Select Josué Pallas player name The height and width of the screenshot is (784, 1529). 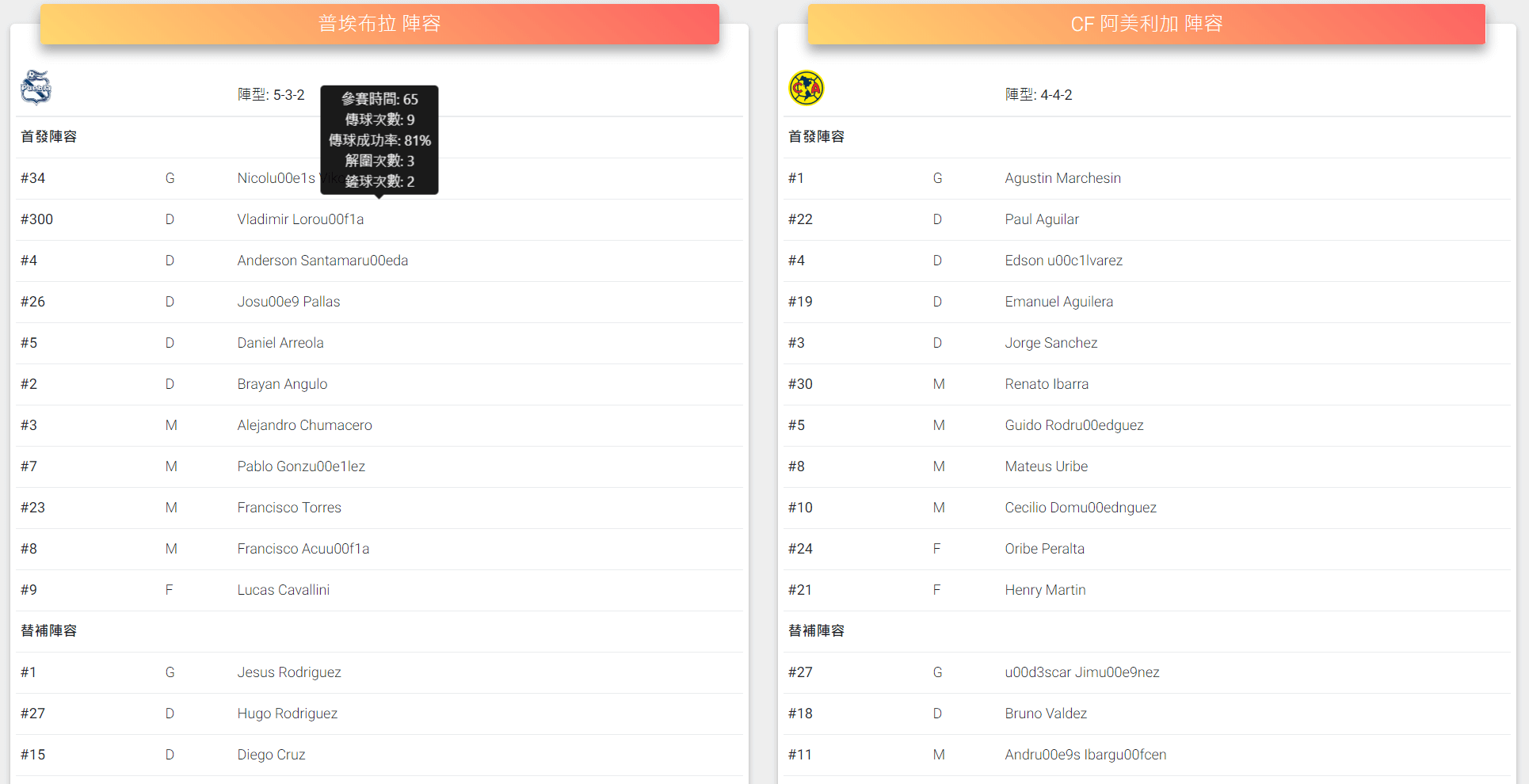click(288, 302)
